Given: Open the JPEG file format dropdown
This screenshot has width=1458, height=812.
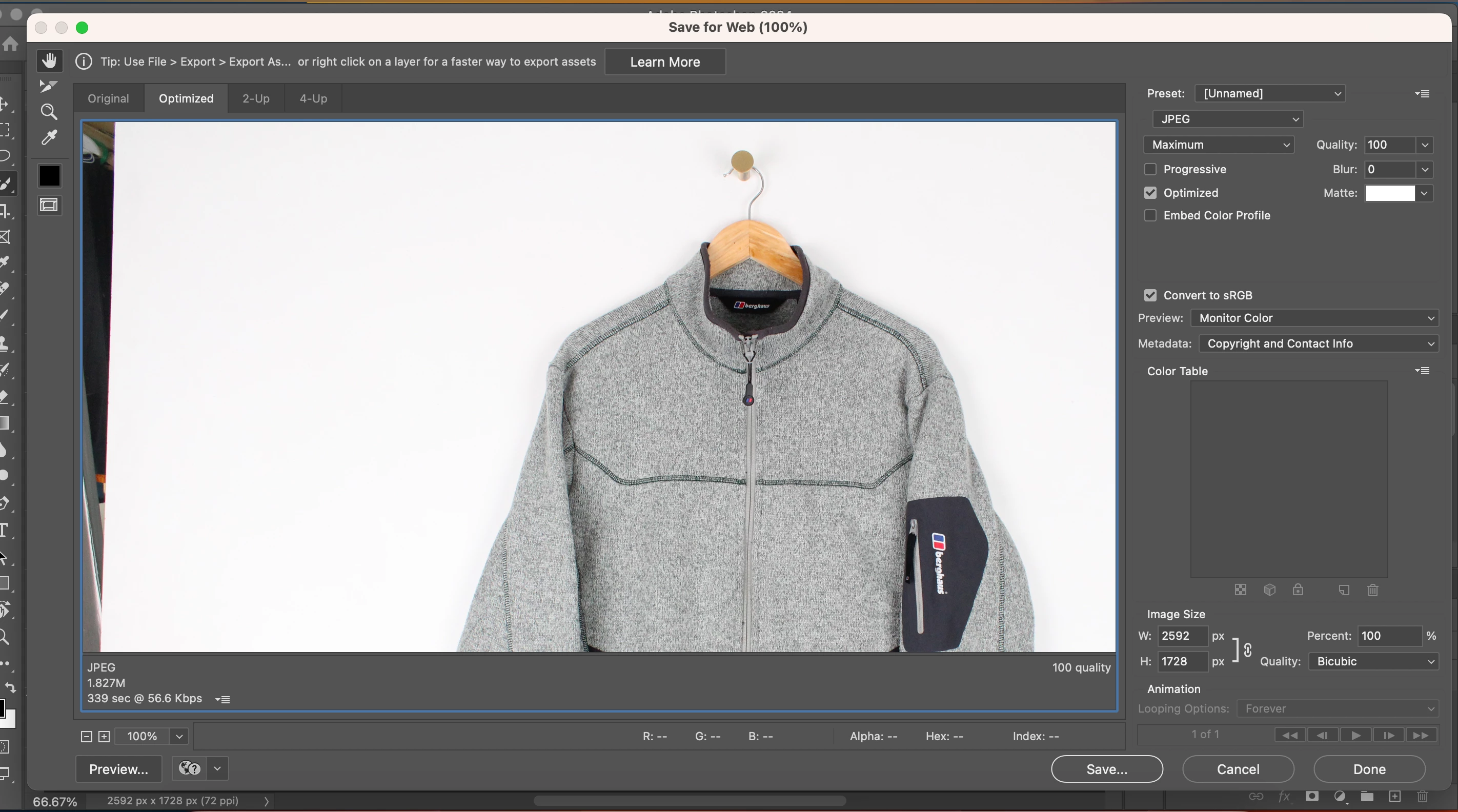Looking at the screenshot, I should 1228,119.
